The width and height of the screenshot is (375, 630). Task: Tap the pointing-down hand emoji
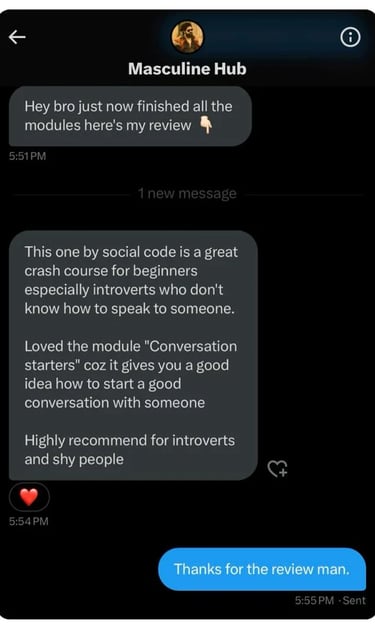click(x=206, y=125)
